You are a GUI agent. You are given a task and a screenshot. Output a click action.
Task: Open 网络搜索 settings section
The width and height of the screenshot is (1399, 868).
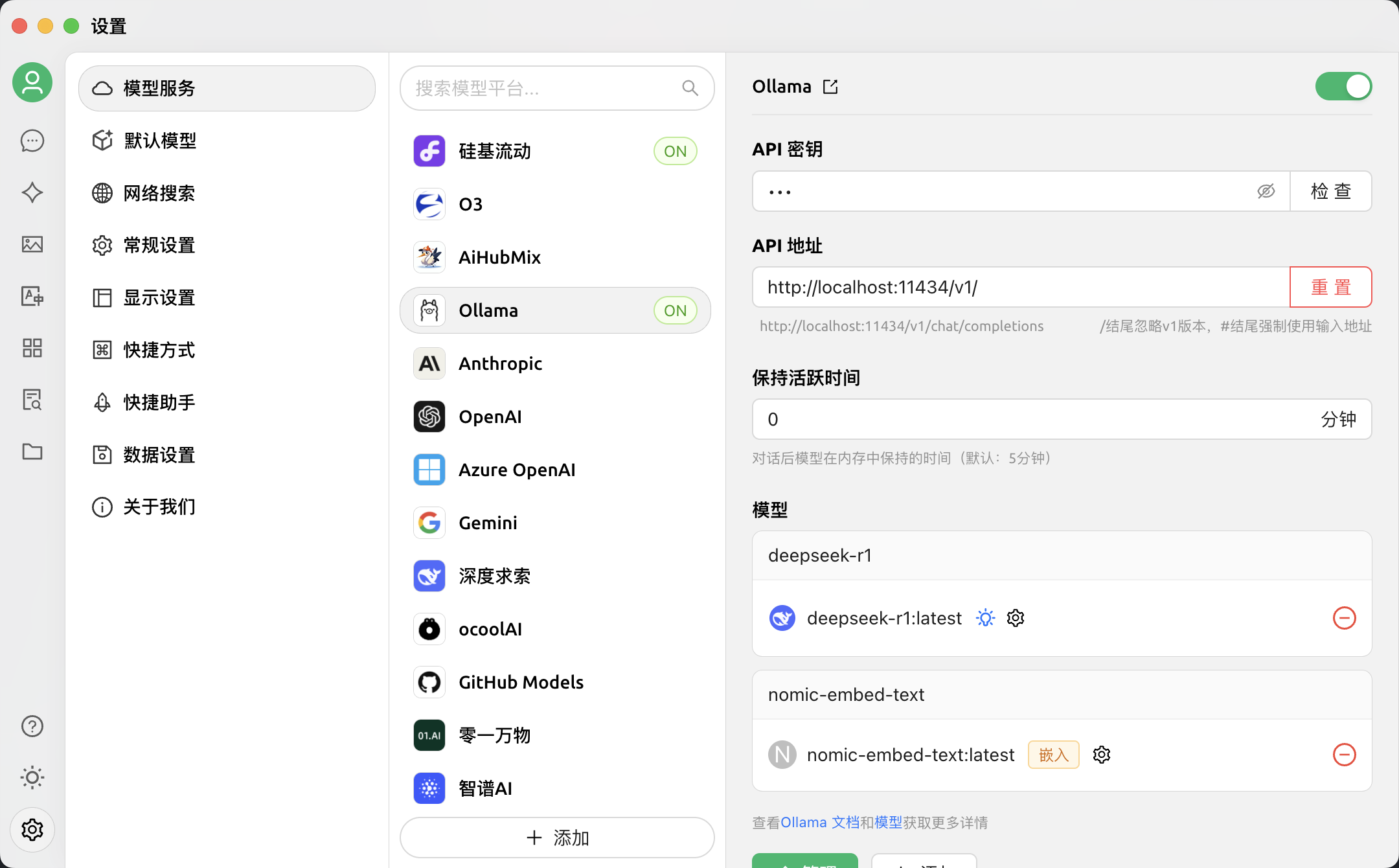227,193
